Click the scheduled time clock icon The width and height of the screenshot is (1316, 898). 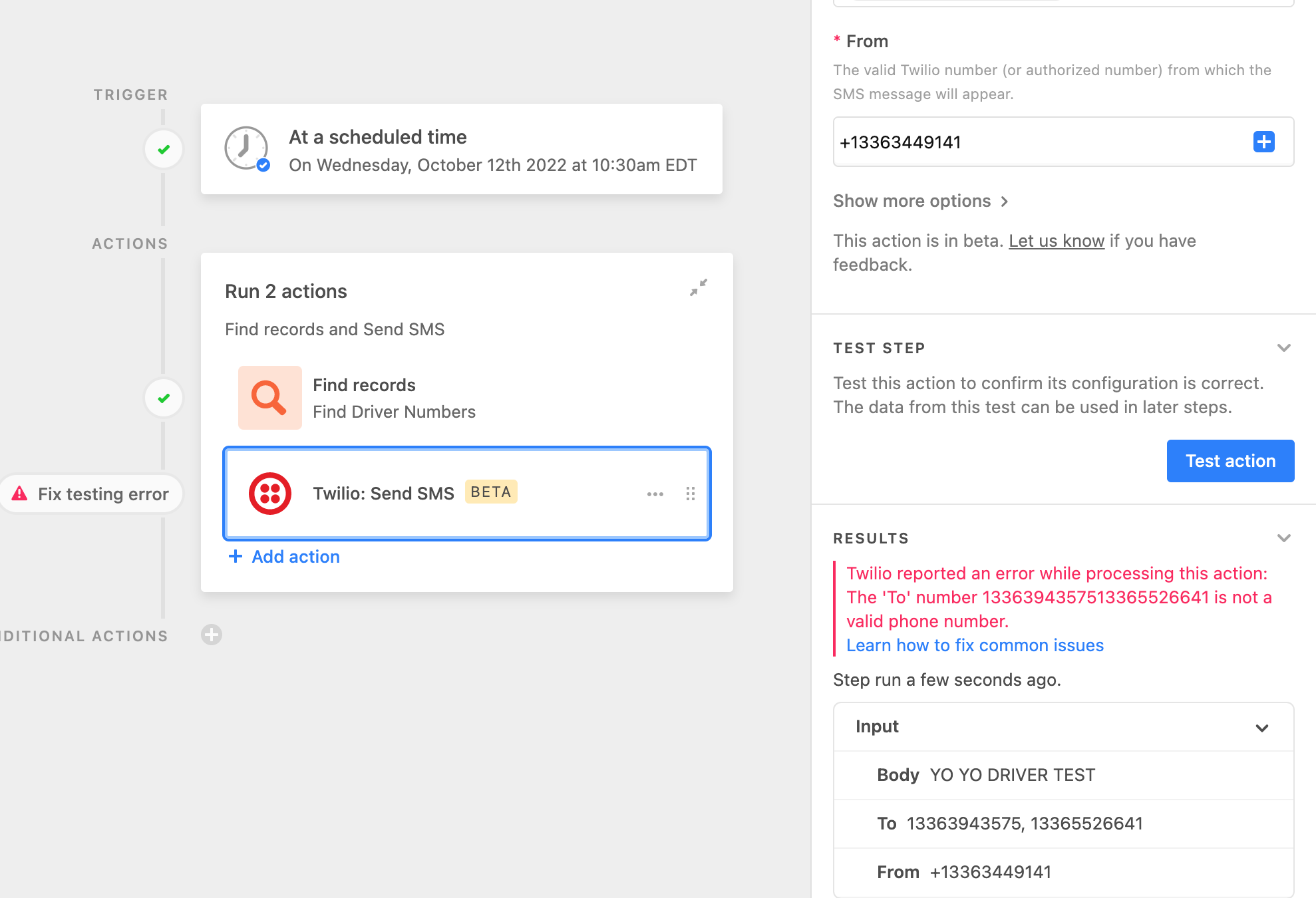click(247, 148)
